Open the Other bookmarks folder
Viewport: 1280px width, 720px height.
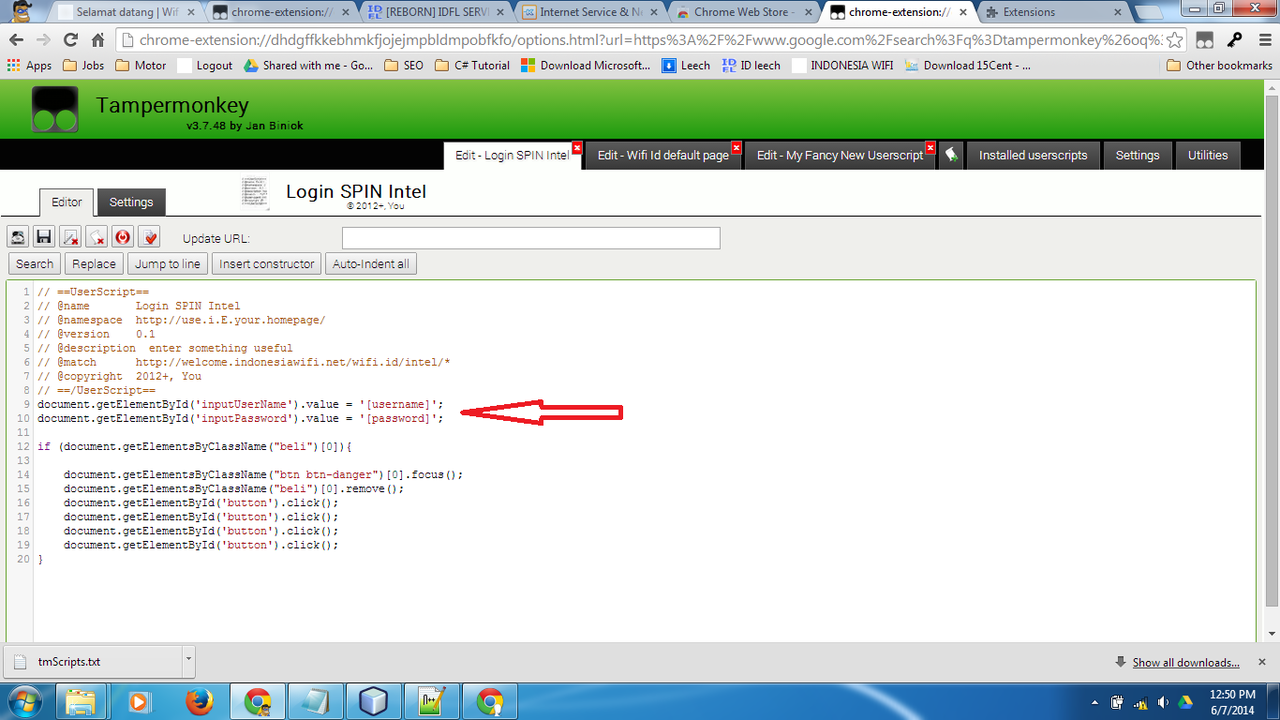coord(1219,65)
